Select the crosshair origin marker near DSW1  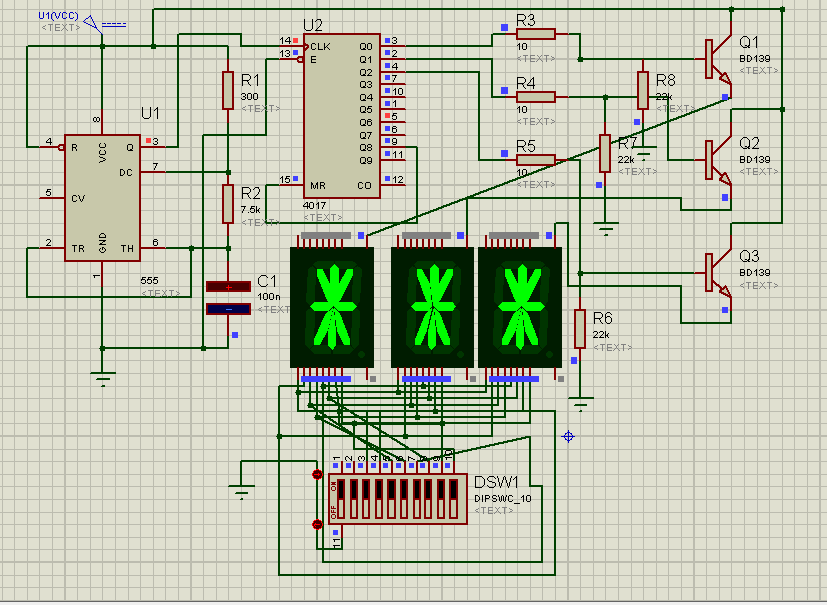568,436
